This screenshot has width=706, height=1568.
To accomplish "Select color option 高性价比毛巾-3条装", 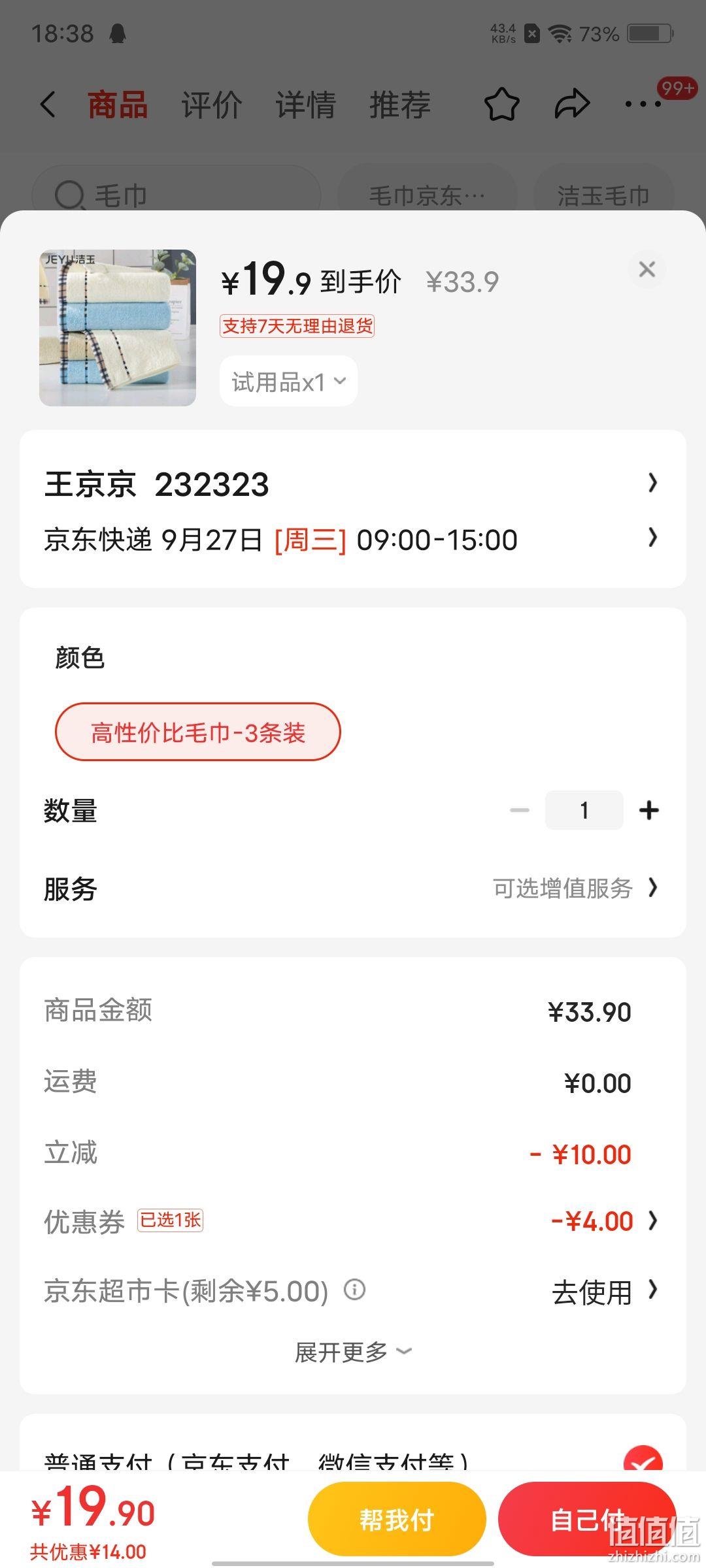I will 198,732.
